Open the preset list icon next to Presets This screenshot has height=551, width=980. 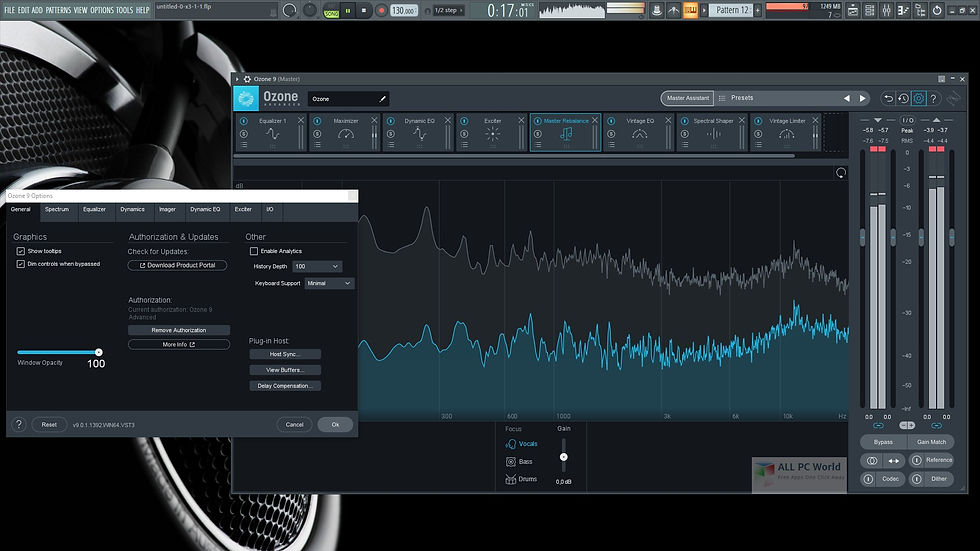[x=722, y=98]
